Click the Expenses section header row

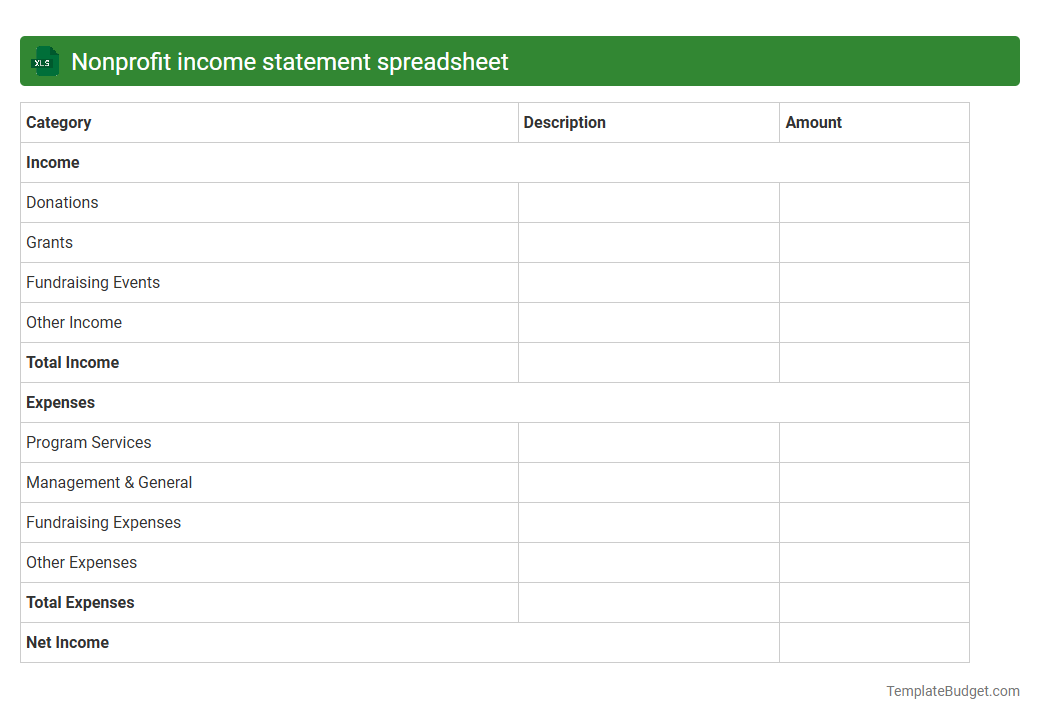(60, 402)
